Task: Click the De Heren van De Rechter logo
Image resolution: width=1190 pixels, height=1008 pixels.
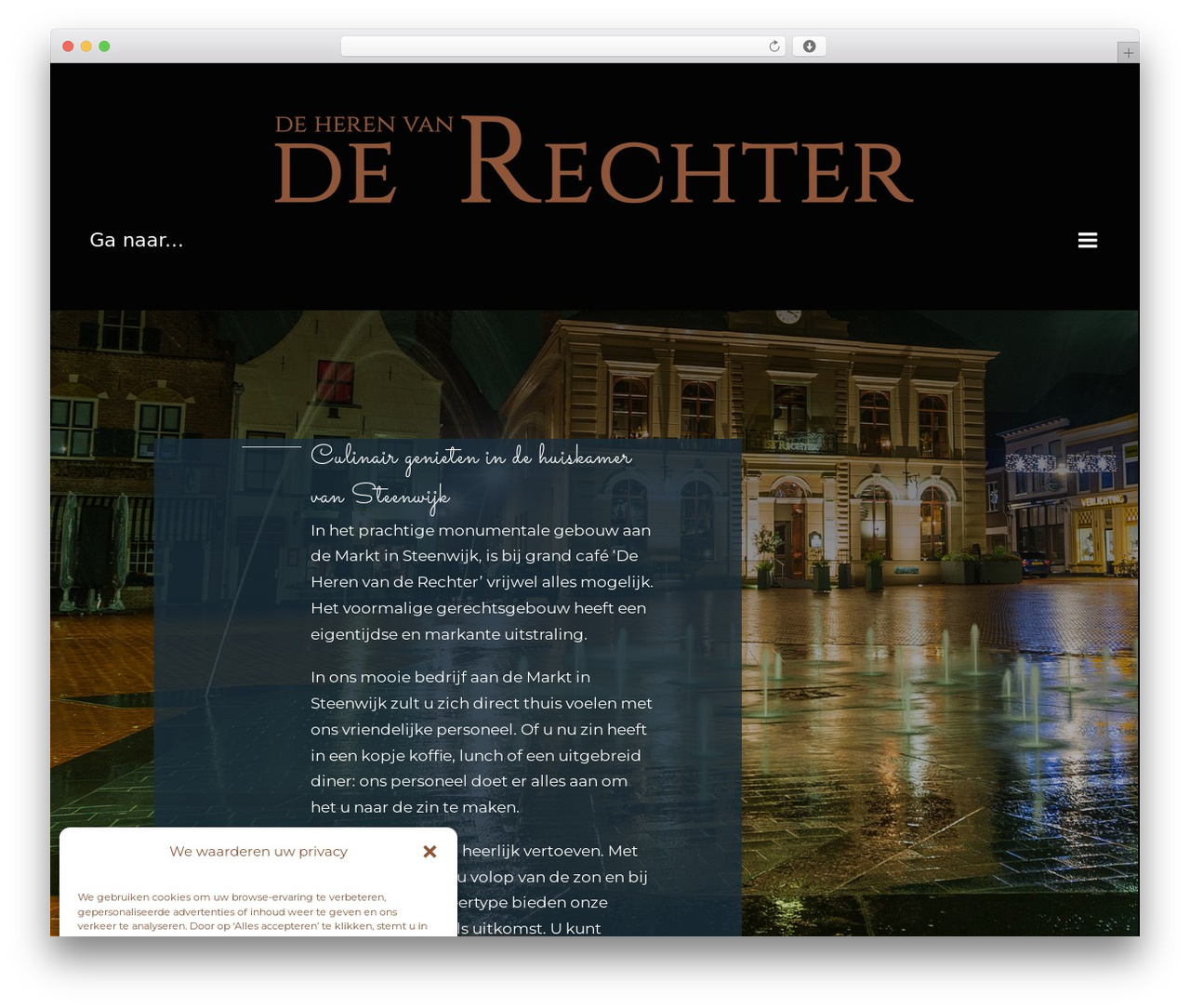Action: [594, 159]
